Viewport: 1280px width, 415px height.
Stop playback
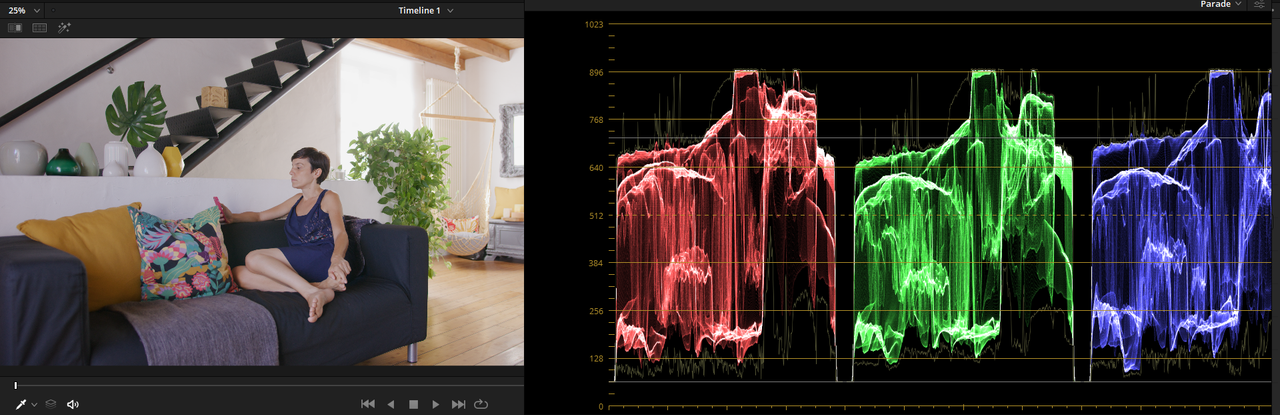413,404
